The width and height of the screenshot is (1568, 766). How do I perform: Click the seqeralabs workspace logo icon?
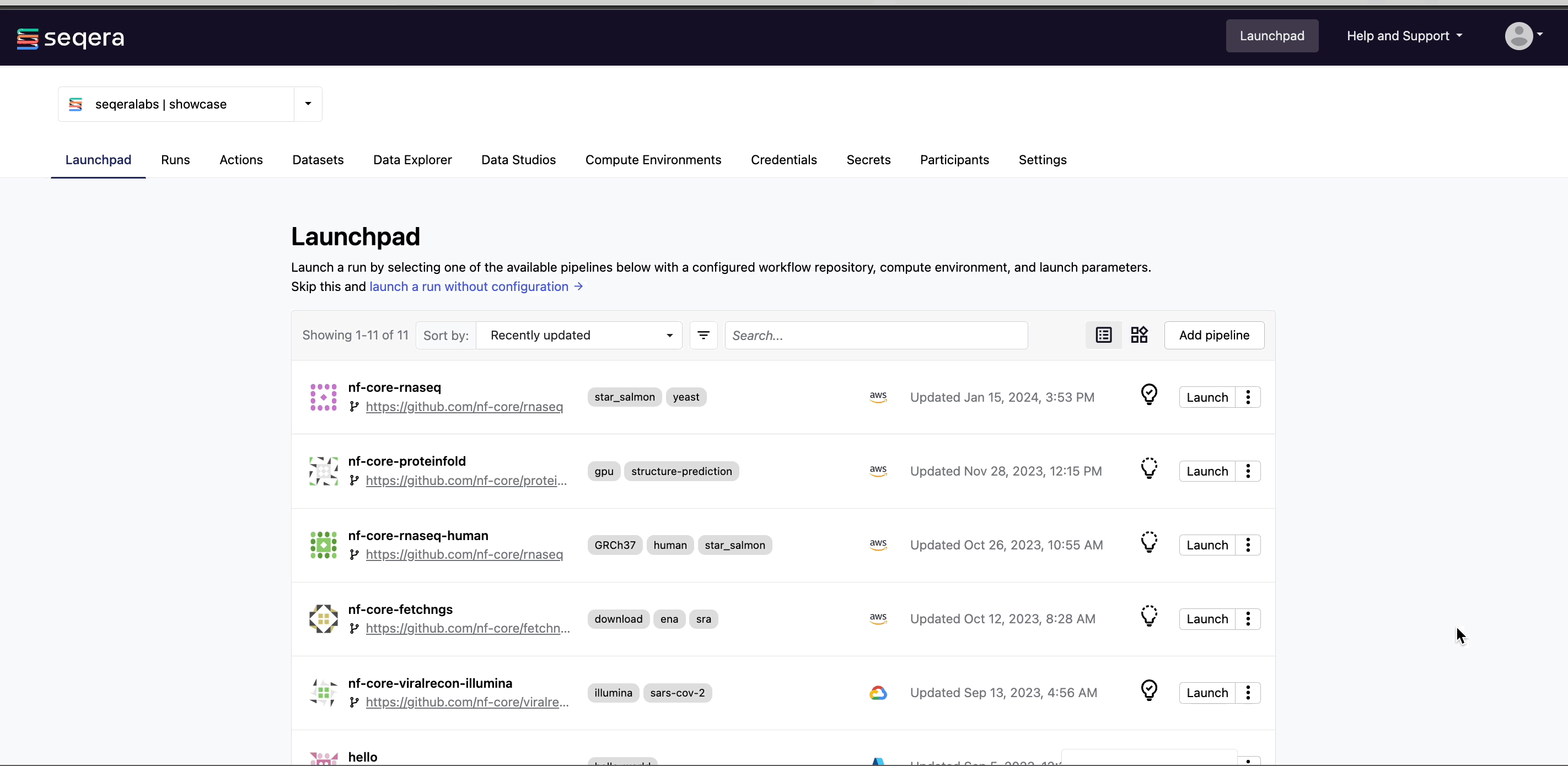point(76,104)
